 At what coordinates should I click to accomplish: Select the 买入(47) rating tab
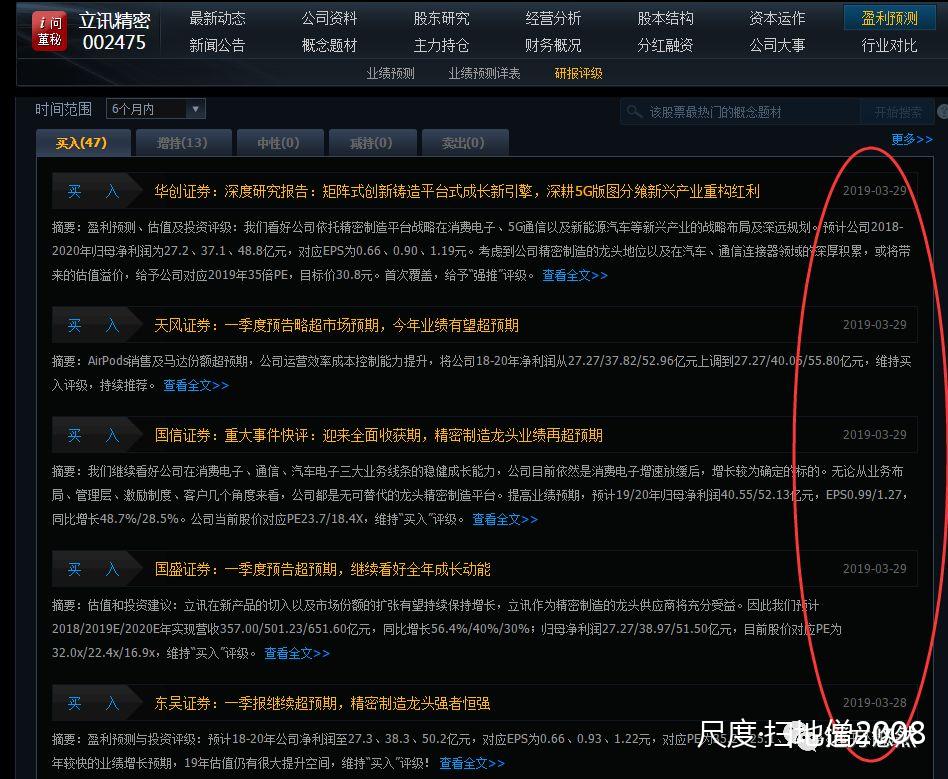click(x=83, y=143)
